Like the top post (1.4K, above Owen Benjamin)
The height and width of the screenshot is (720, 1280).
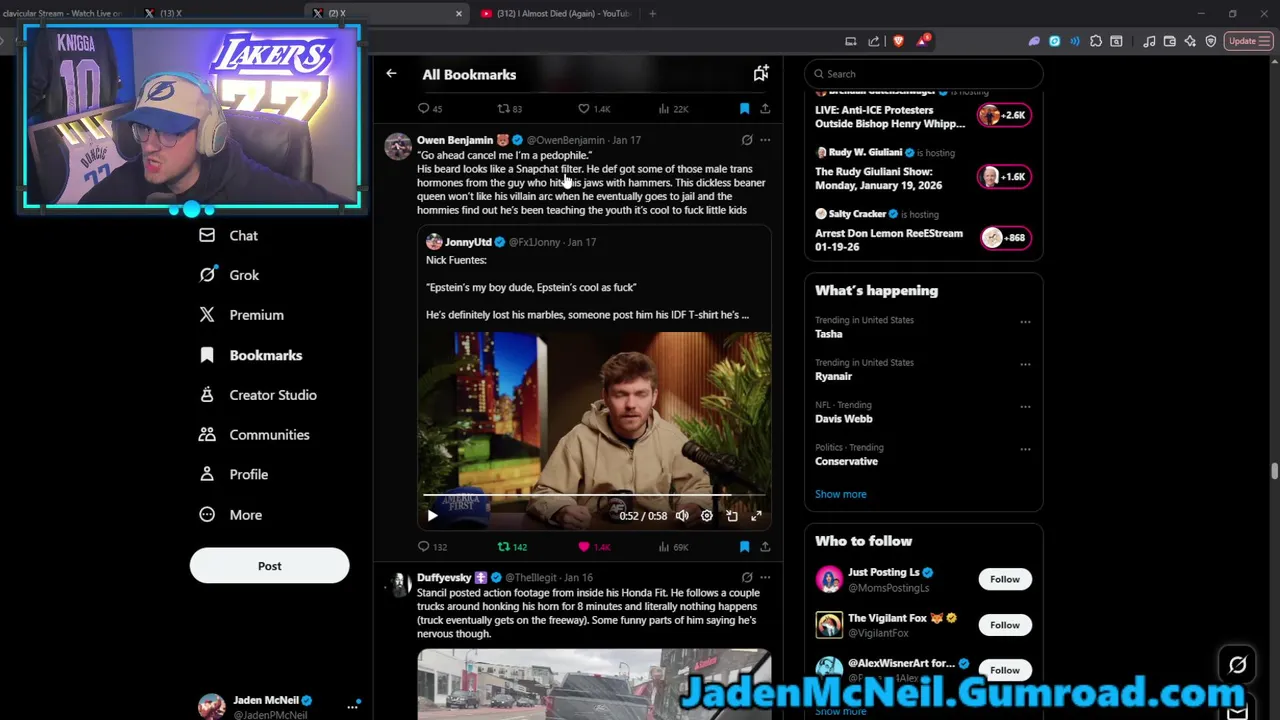coord(593,108)
